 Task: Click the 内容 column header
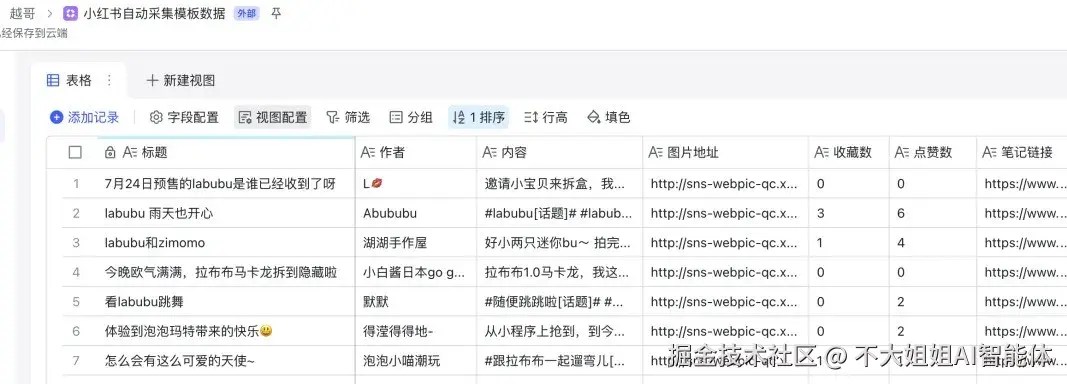(x=560, y=153)
